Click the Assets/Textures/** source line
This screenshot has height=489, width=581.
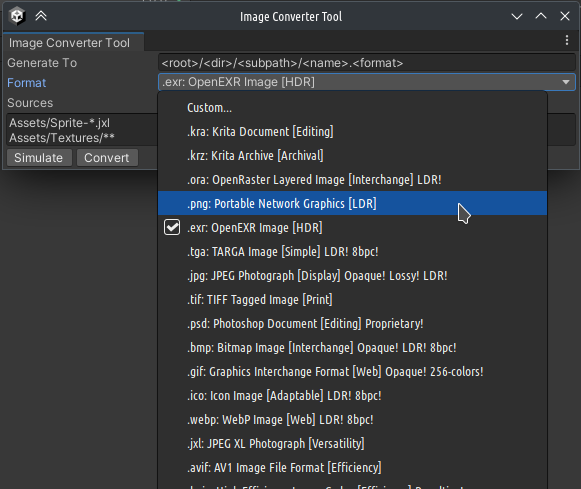[x=62, y=138]
